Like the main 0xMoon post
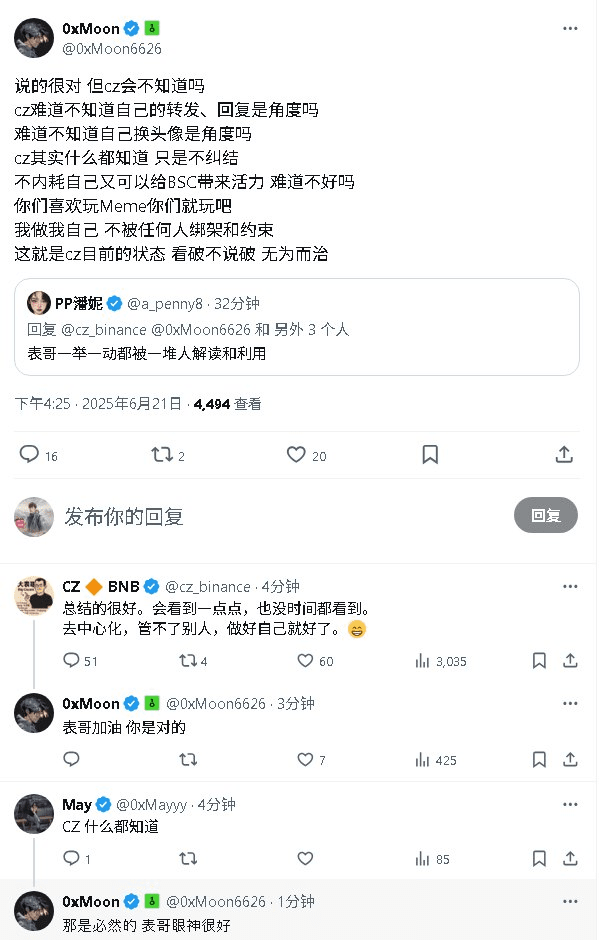 coord(296,455)
